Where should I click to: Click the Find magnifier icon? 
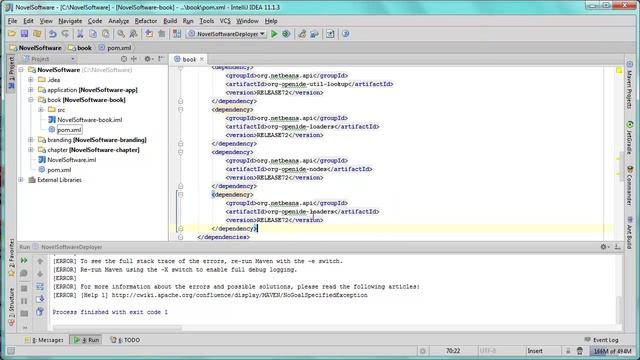[x=121, y=34]
